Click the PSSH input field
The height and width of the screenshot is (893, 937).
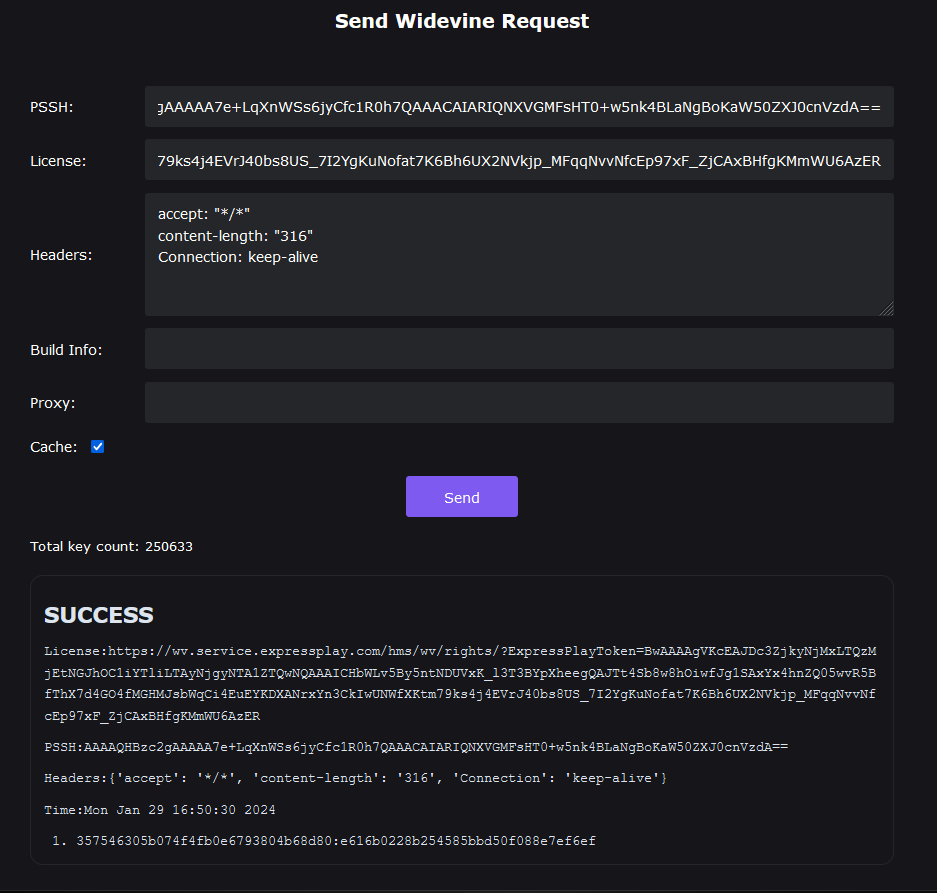click(519, 107)
